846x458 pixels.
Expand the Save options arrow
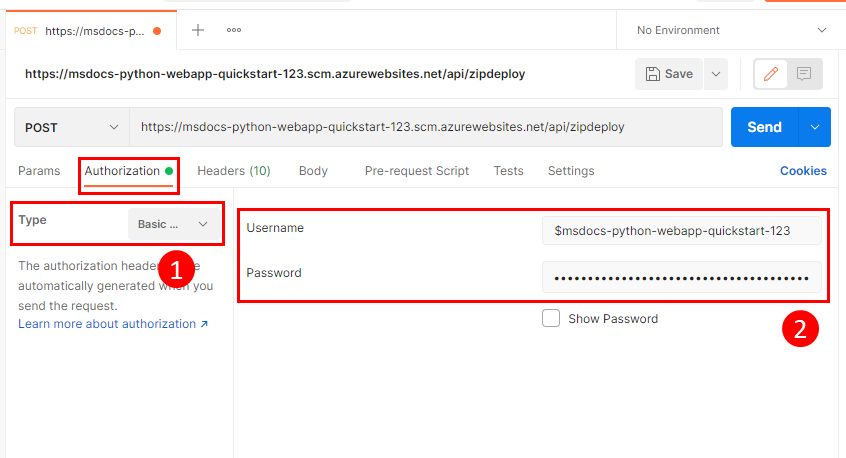click(x=715, y=74)
